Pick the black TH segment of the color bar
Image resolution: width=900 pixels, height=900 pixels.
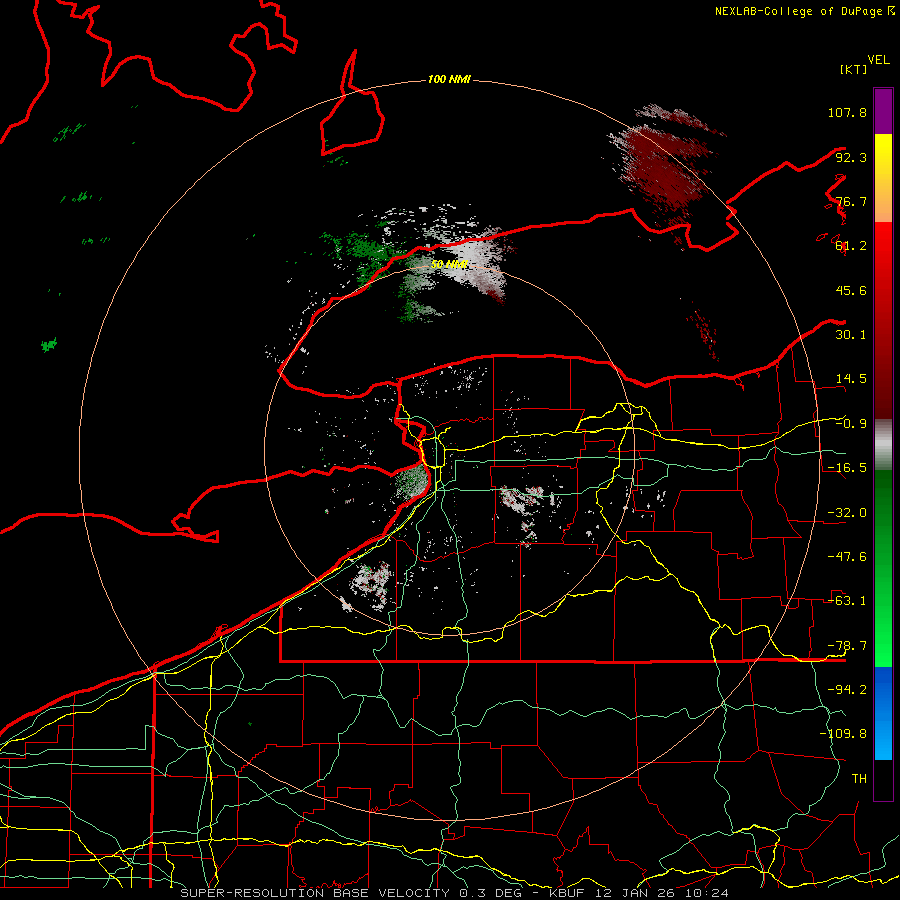click(x=883, y=779)
